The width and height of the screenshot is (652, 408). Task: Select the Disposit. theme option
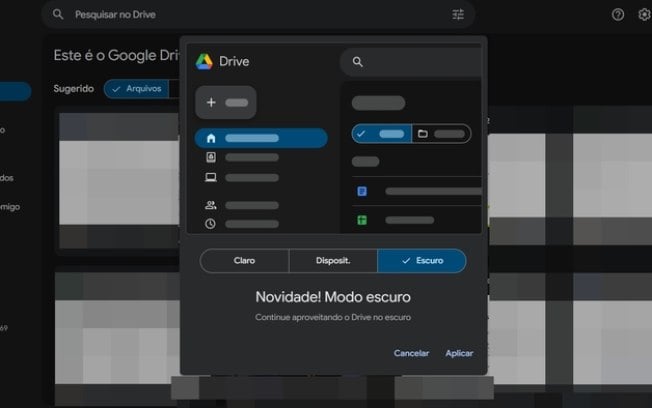point(333,261)
